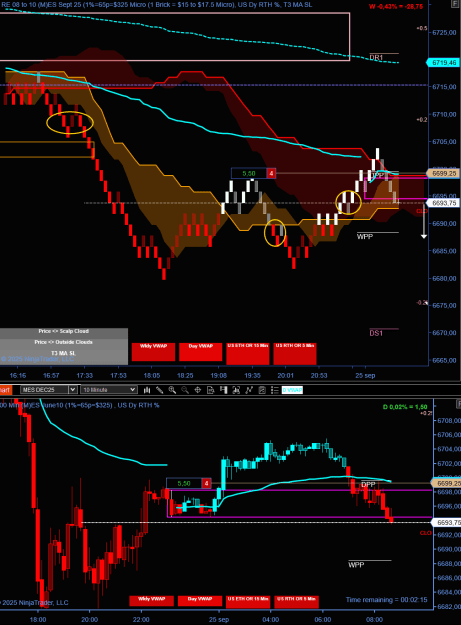Image resolution: width=461 pixels, height=625 pixels.
Task: Click the 6725,00 price axis label
Action: pos(444,32)
